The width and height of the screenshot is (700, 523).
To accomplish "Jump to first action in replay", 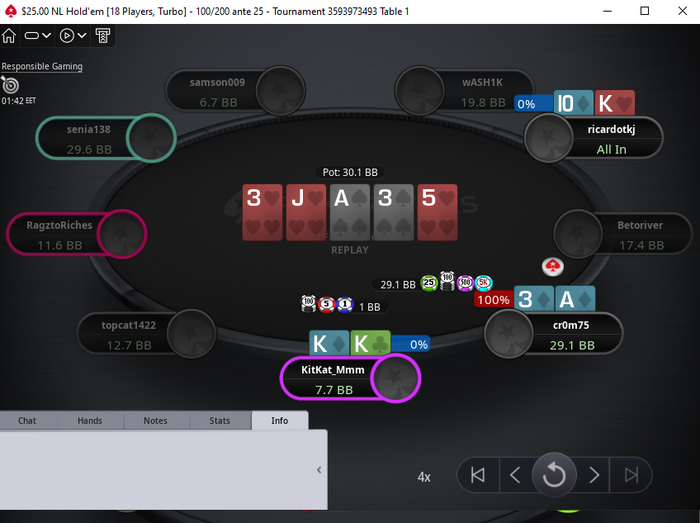I will tap(478, 475).
